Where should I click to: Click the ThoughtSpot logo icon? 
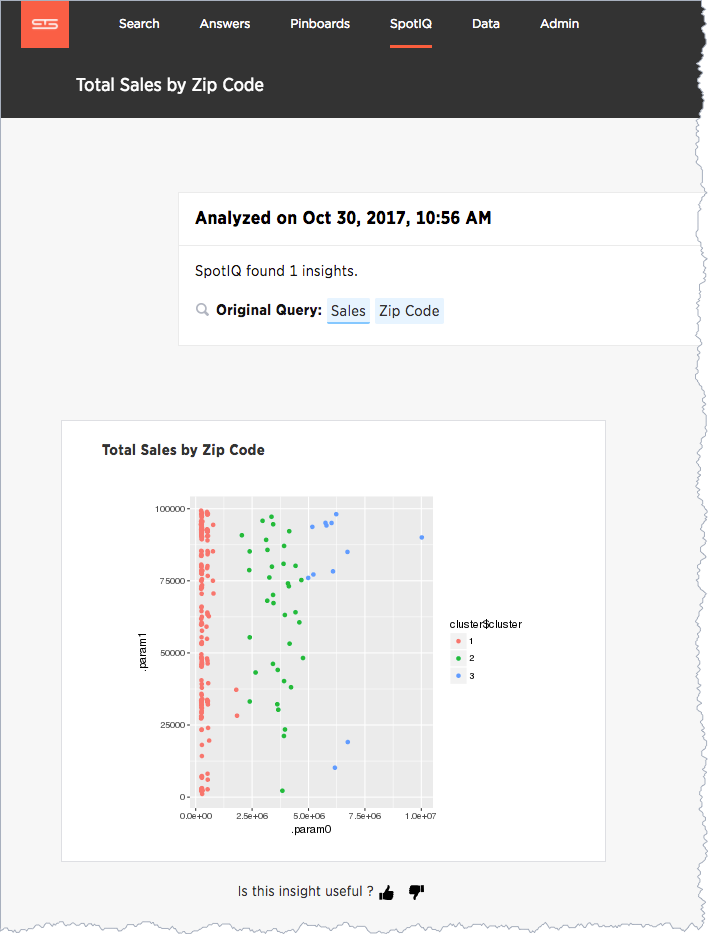tap(45, 24)
